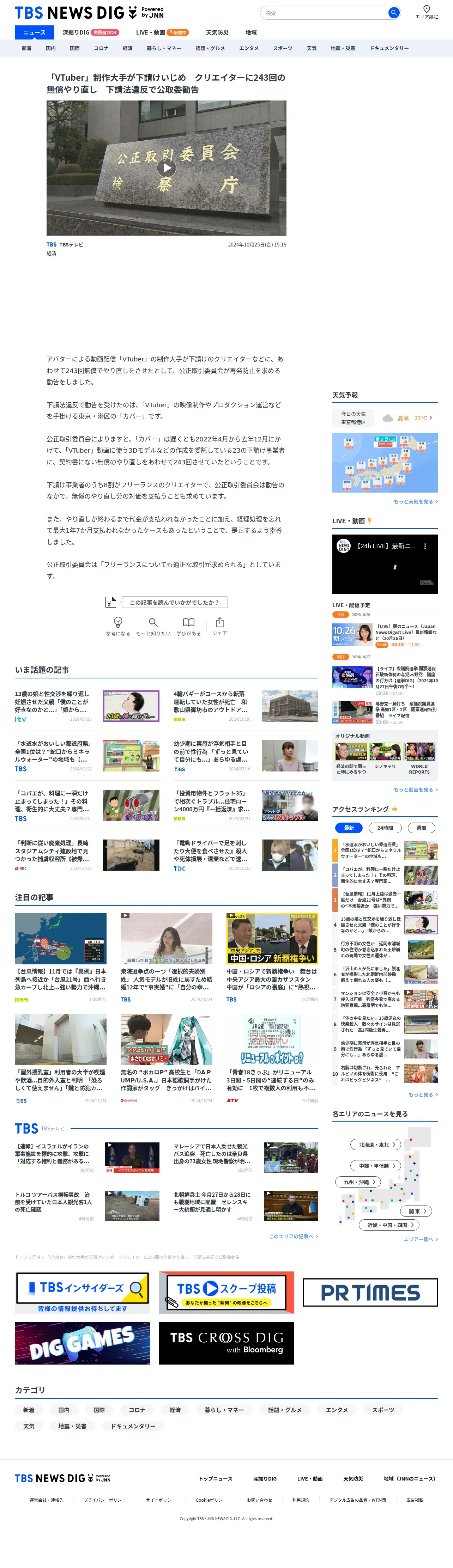
Task: Click the 学びがある book reaction icon
Action: tap(189, 622)
